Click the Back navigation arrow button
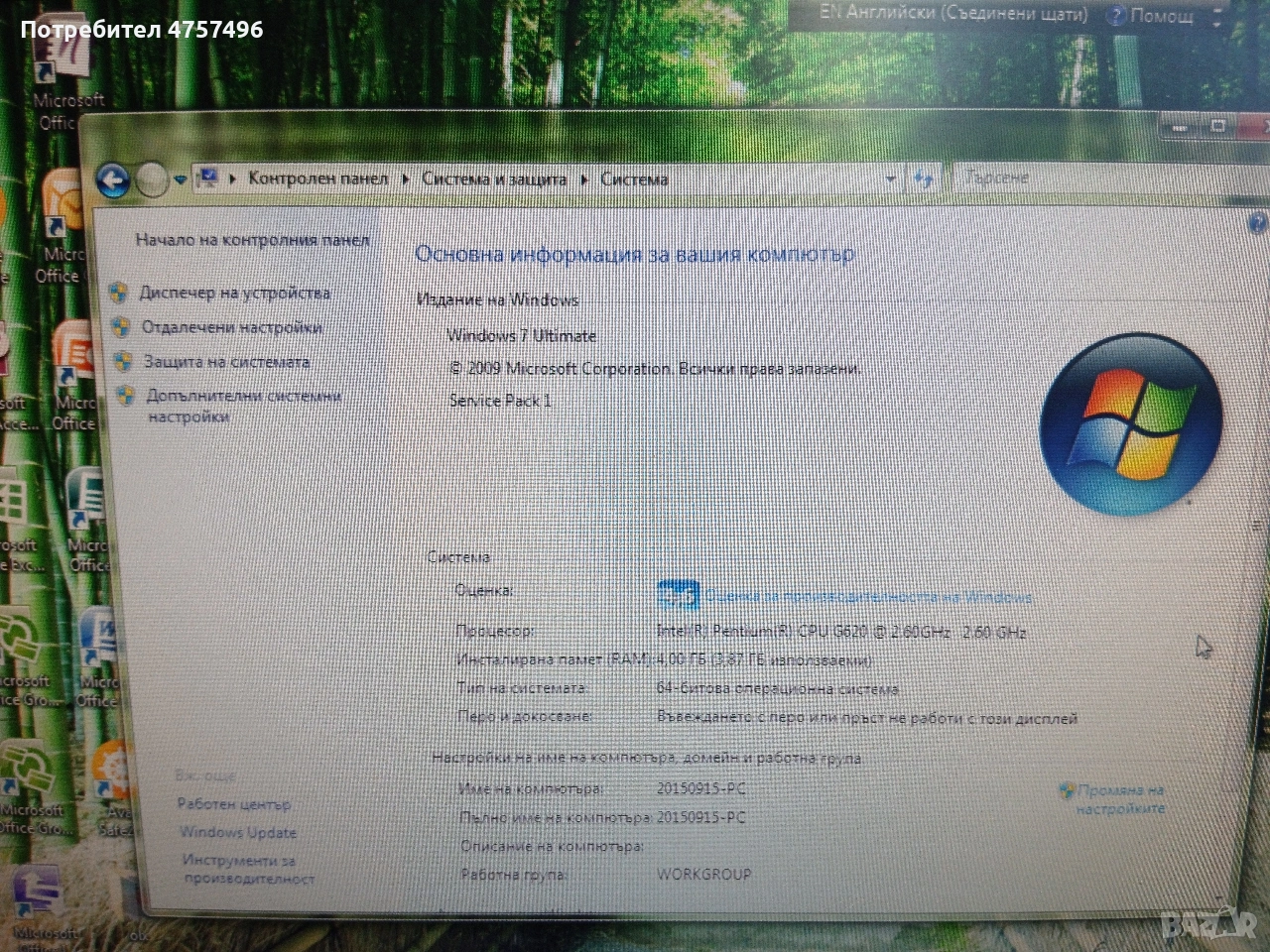 113,180
